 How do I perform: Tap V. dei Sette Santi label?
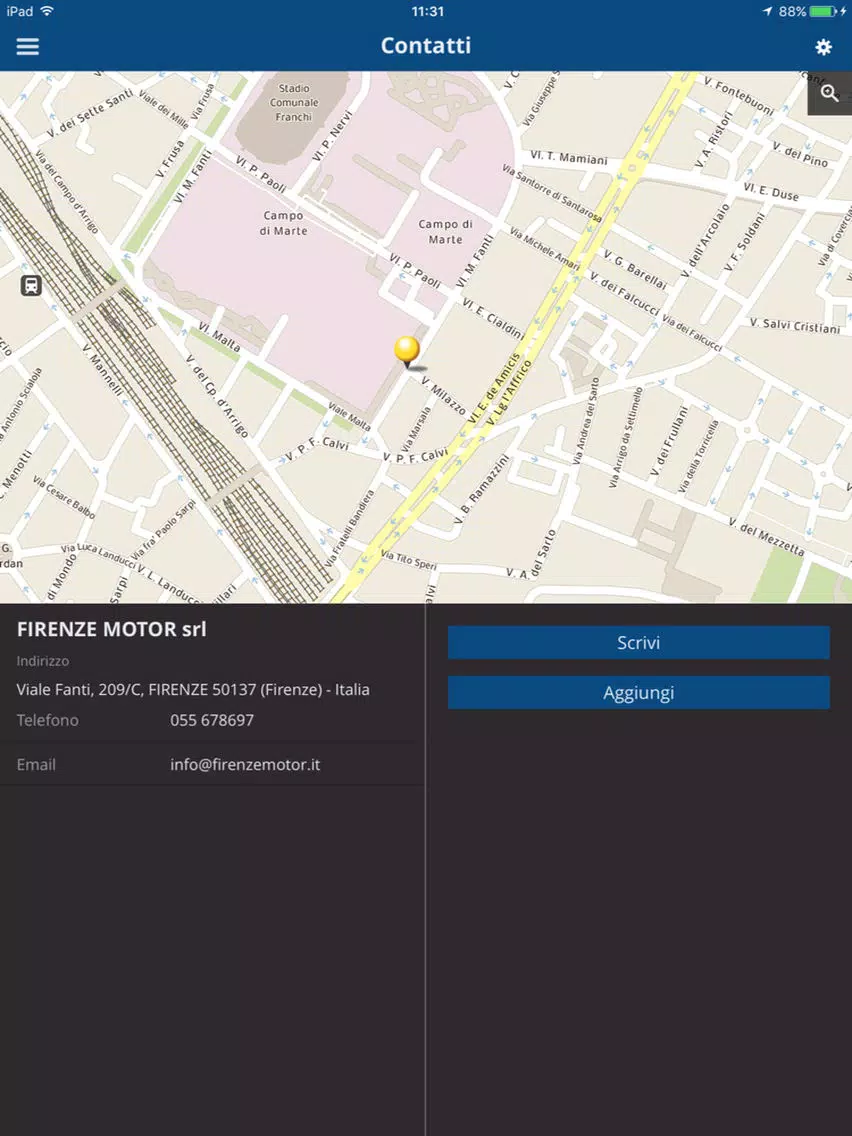(x=90, y=112)
